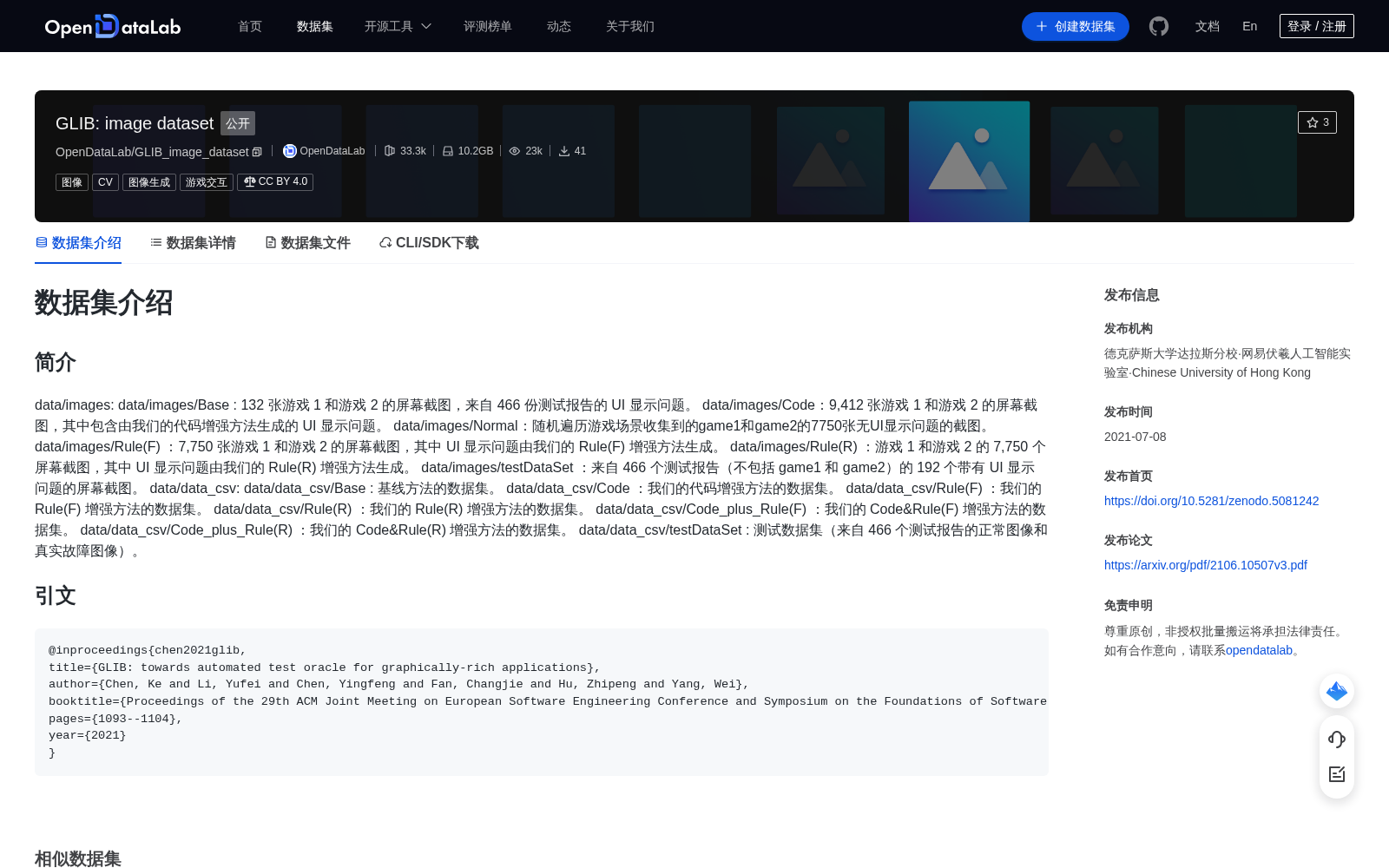Open the arxiv paper PDF link
Screen dimensions: 1389x868
1205,565
